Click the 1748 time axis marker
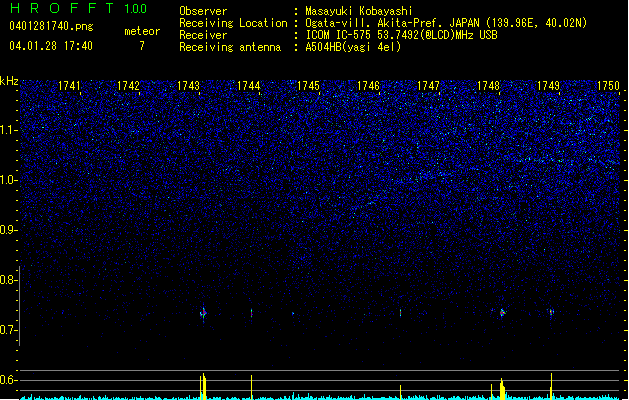Screen dimensions: 629x400 (488, 86)
